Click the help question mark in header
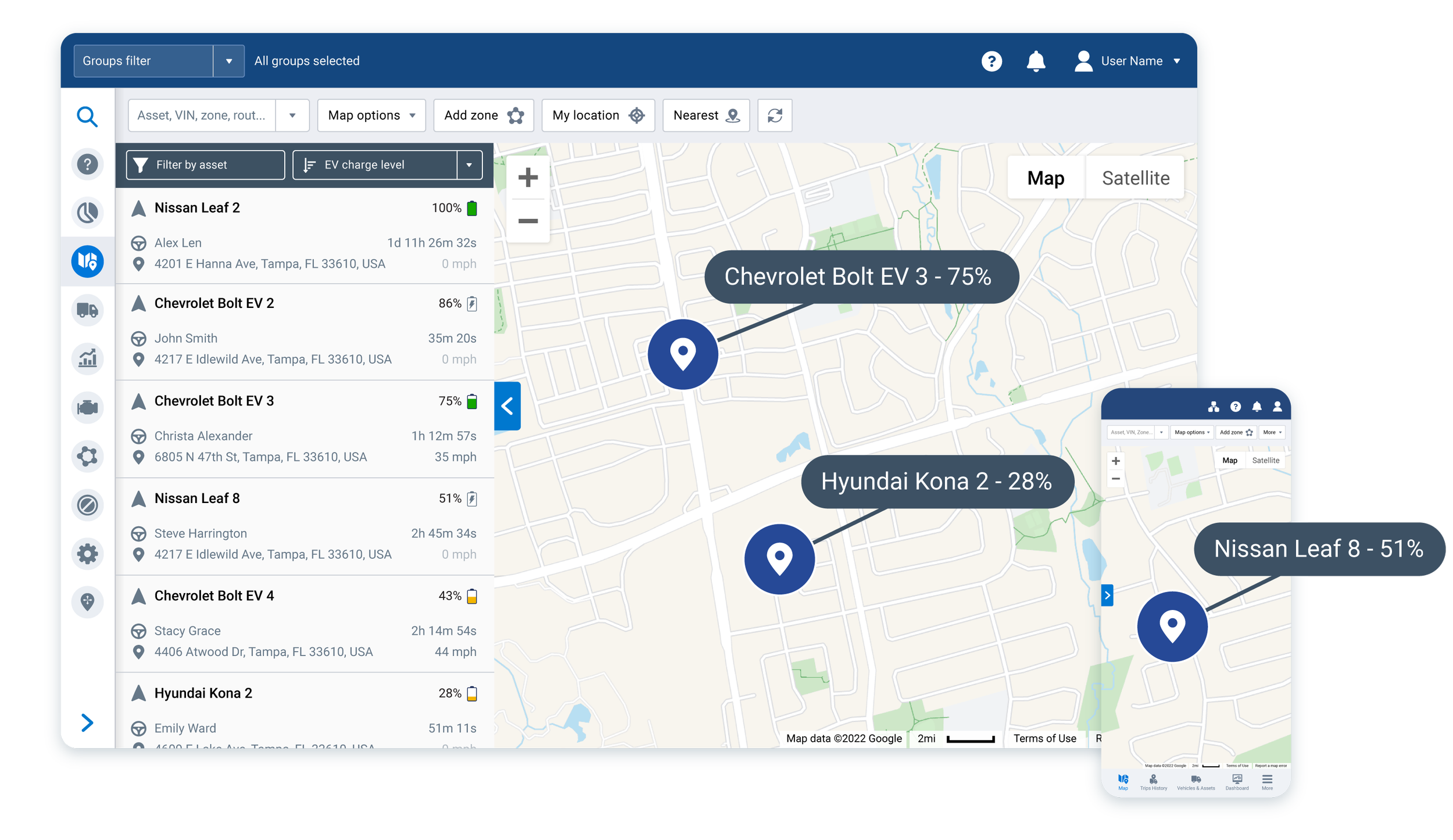The width and height of the screenshot is (1453, 840). click(992, 61)
